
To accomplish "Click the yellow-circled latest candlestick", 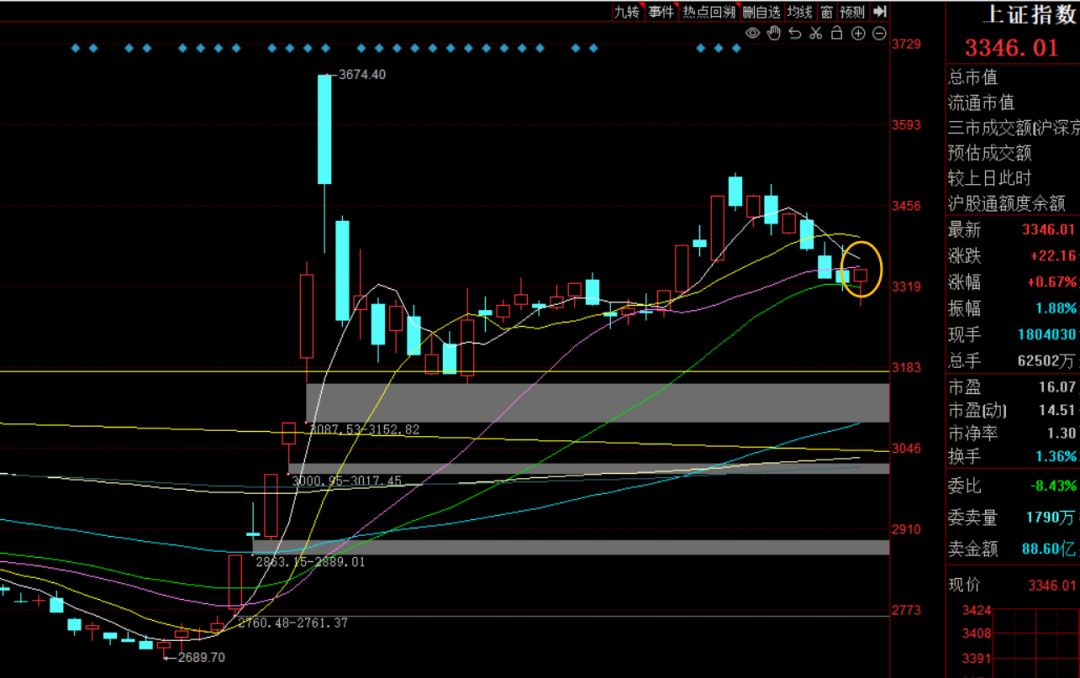I will (x=860, y=274).
